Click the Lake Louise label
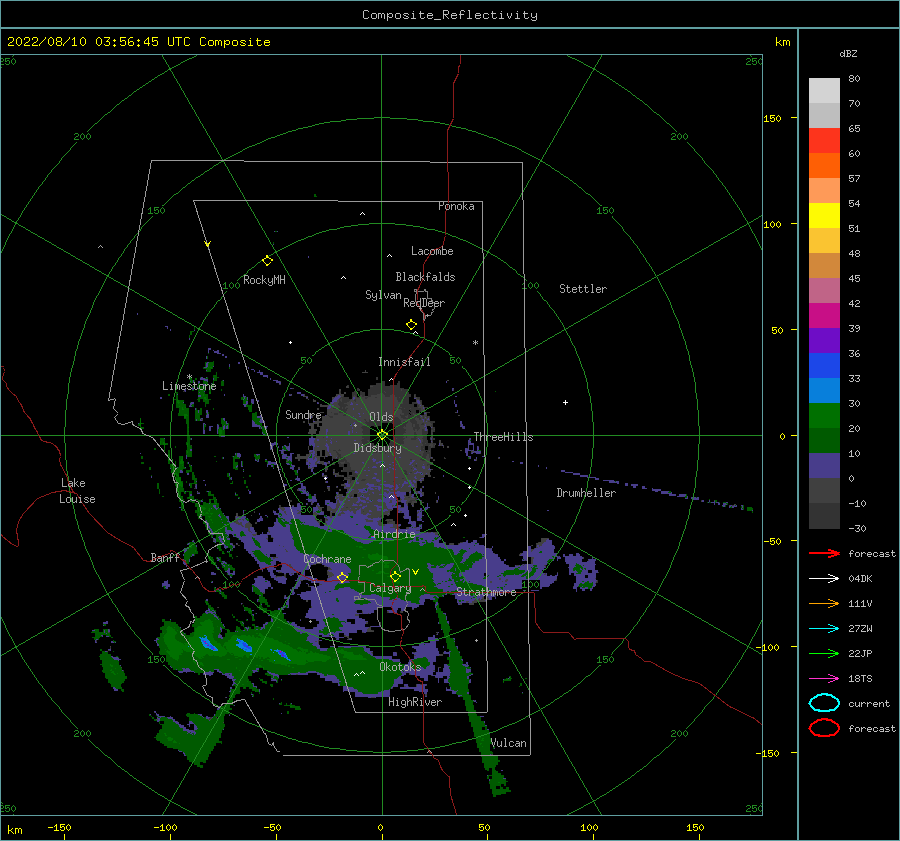Viewport: 900px width, 841px height. pyautogui.click(x=77, y=491)
